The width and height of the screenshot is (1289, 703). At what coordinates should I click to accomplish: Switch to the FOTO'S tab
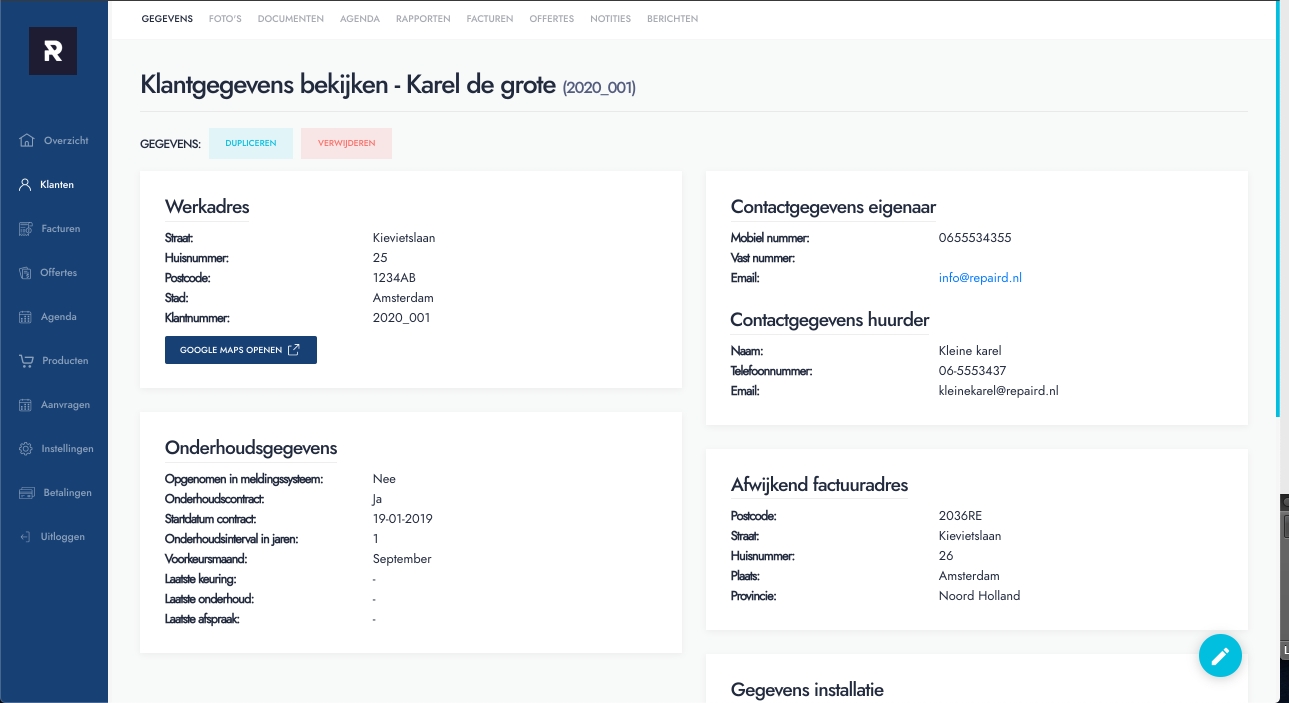point(224,18)
